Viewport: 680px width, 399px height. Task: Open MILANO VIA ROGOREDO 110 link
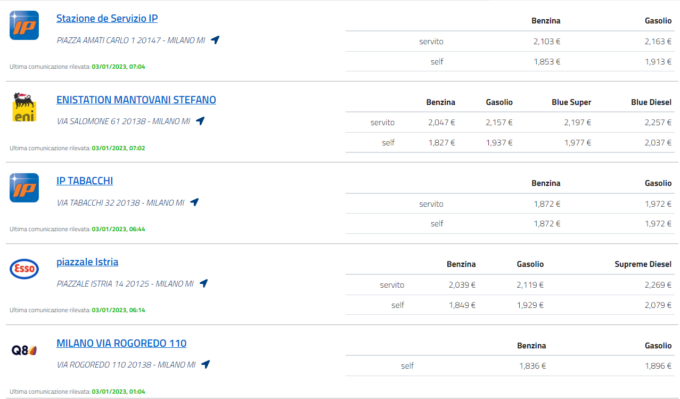point(121,343)
